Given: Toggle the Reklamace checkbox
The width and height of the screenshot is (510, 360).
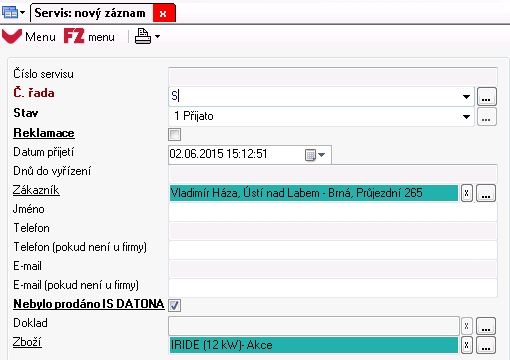Looking at the screenshot, I should tap(175, 135).
